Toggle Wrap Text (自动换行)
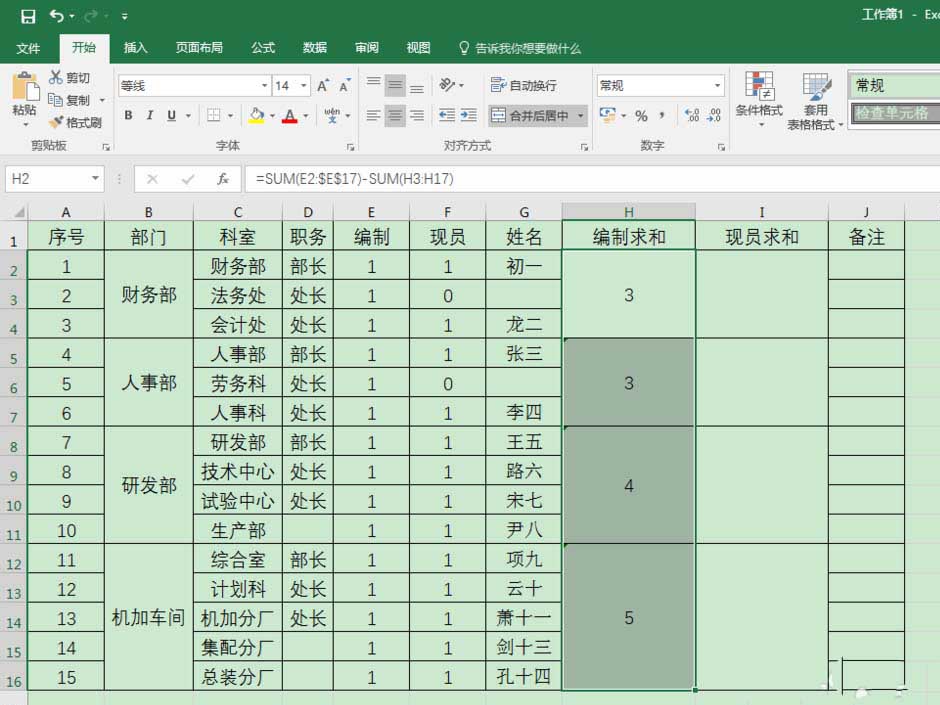Screen dimensions: 940x705 pos(524,86)
